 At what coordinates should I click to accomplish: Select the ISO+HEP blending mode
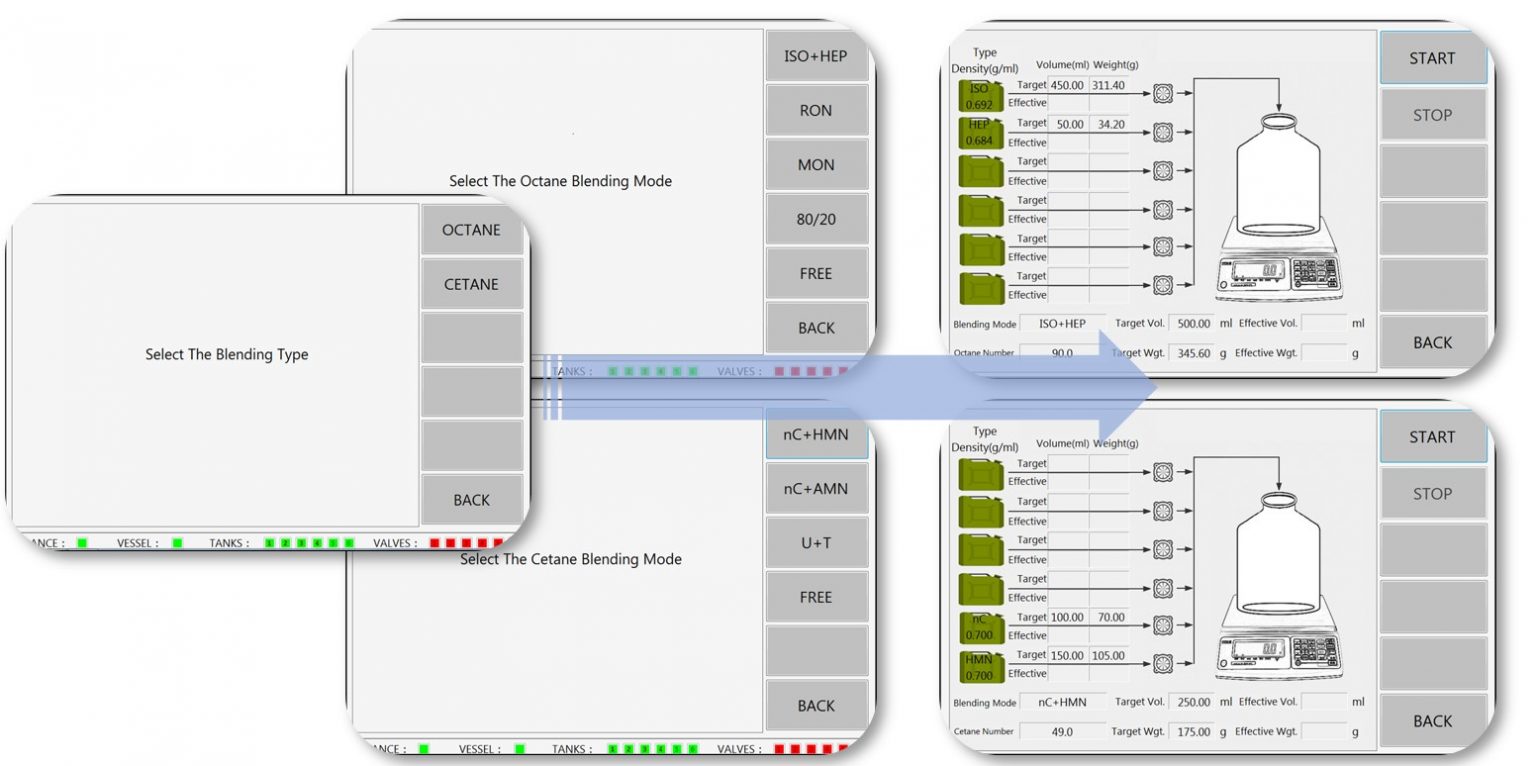816,56
